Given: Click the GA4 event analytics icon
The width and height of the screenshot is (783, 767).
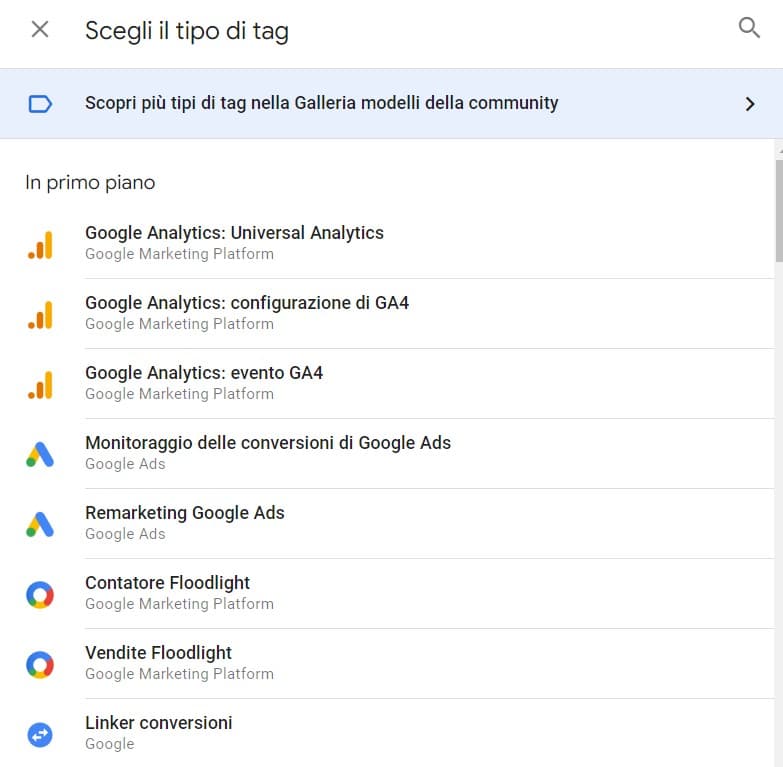Looking at the screenshot, I should pos(40,384).
